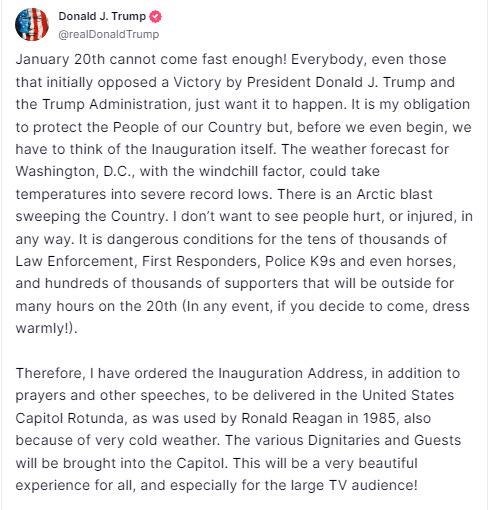This screenshot has width=493, height=510.
Task: Click the words "Dignitaries and Guests"
Action: (384, 440)
